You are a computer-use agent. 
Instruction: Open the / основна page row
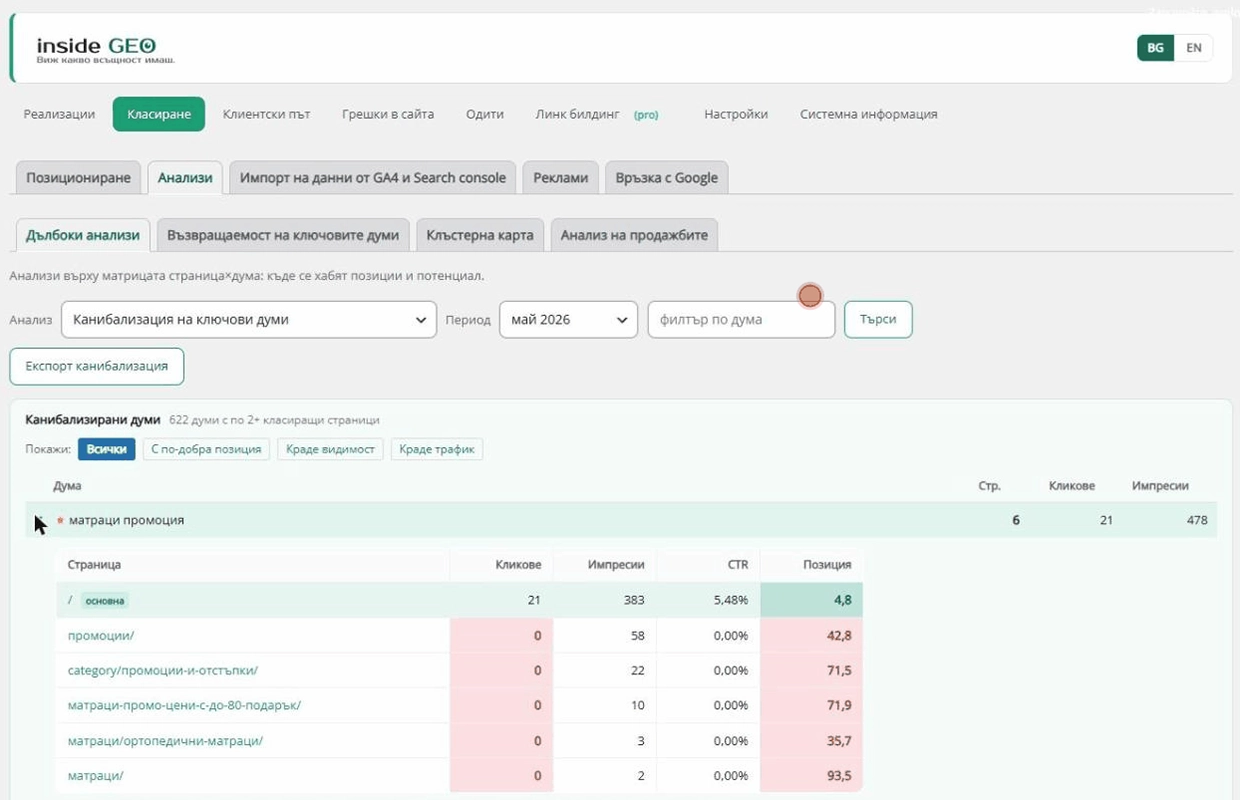click(x=459, y=600)
